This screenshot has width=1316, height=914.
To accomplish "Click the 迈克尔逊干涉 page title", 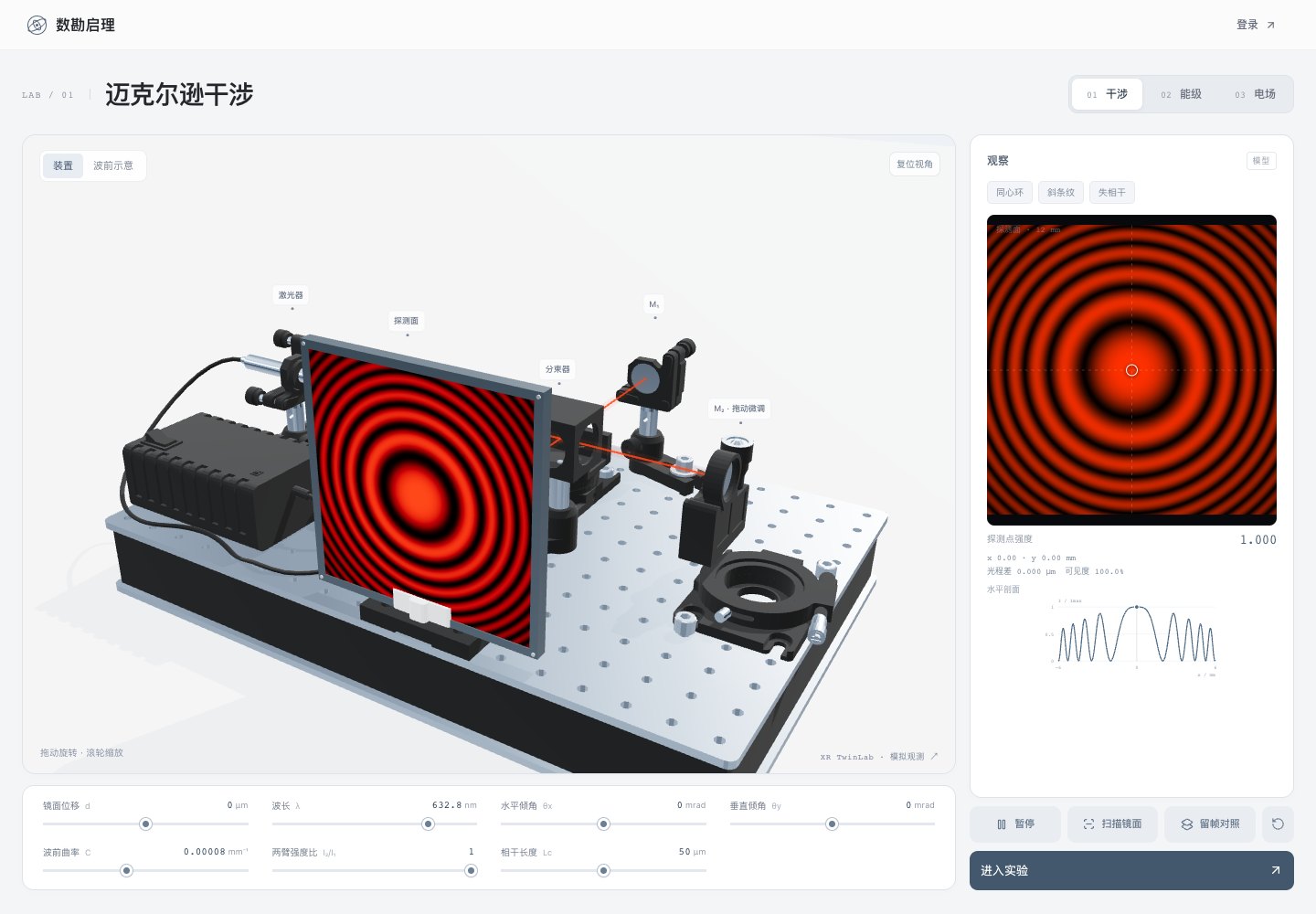I will (x=179, y=94).
